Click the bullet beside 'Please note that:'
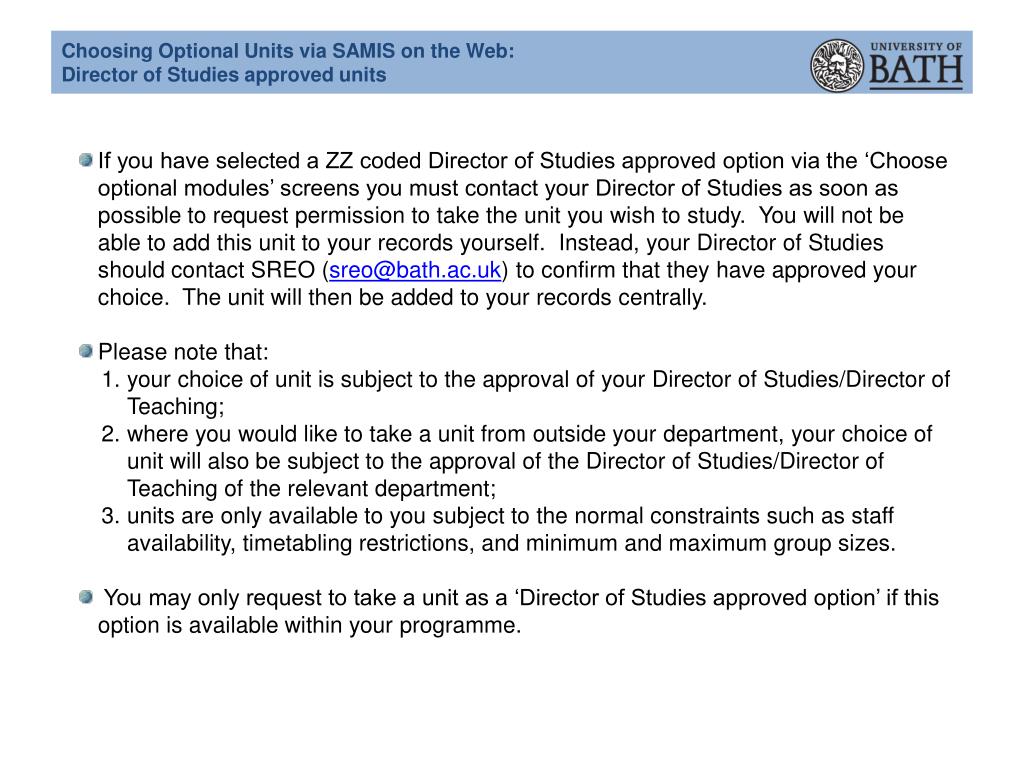 pos(86,351)
